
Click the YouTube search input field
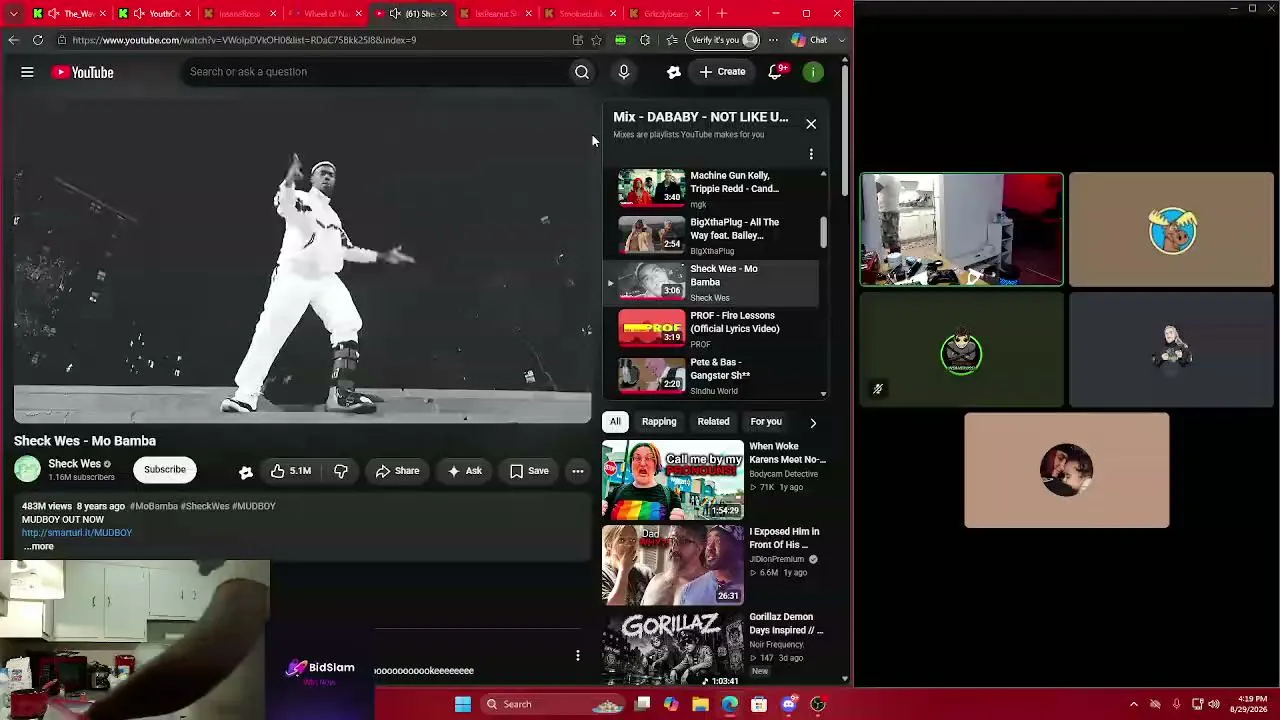(375, 72)
